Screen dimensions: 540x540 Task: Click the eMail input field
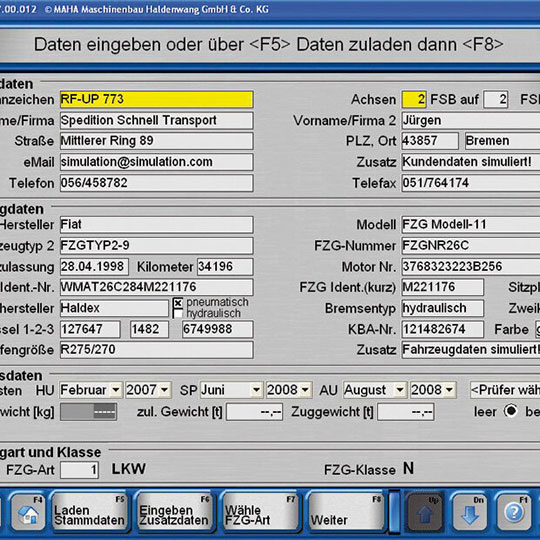[x=157, y=162]
